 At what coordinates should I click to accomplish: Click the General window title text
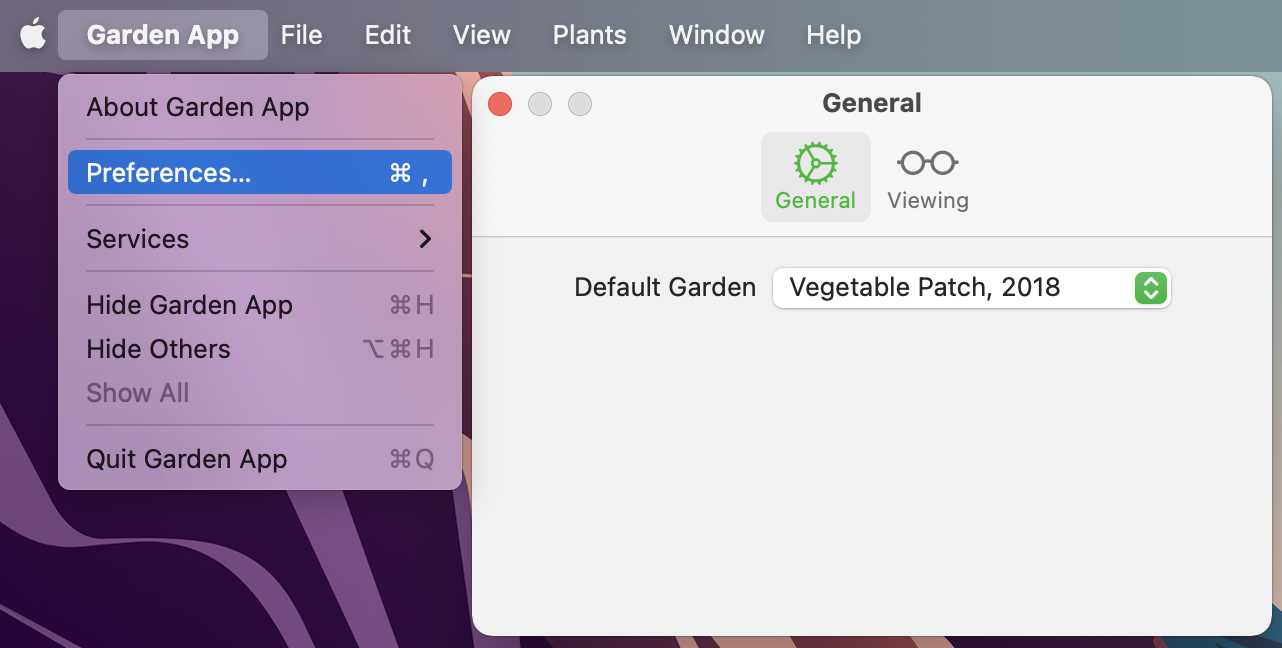871,103
